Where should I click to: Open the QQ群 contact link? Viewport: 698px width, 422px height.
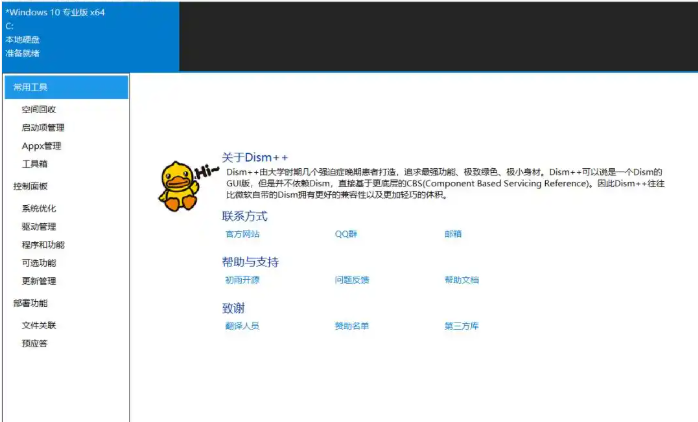346,234
